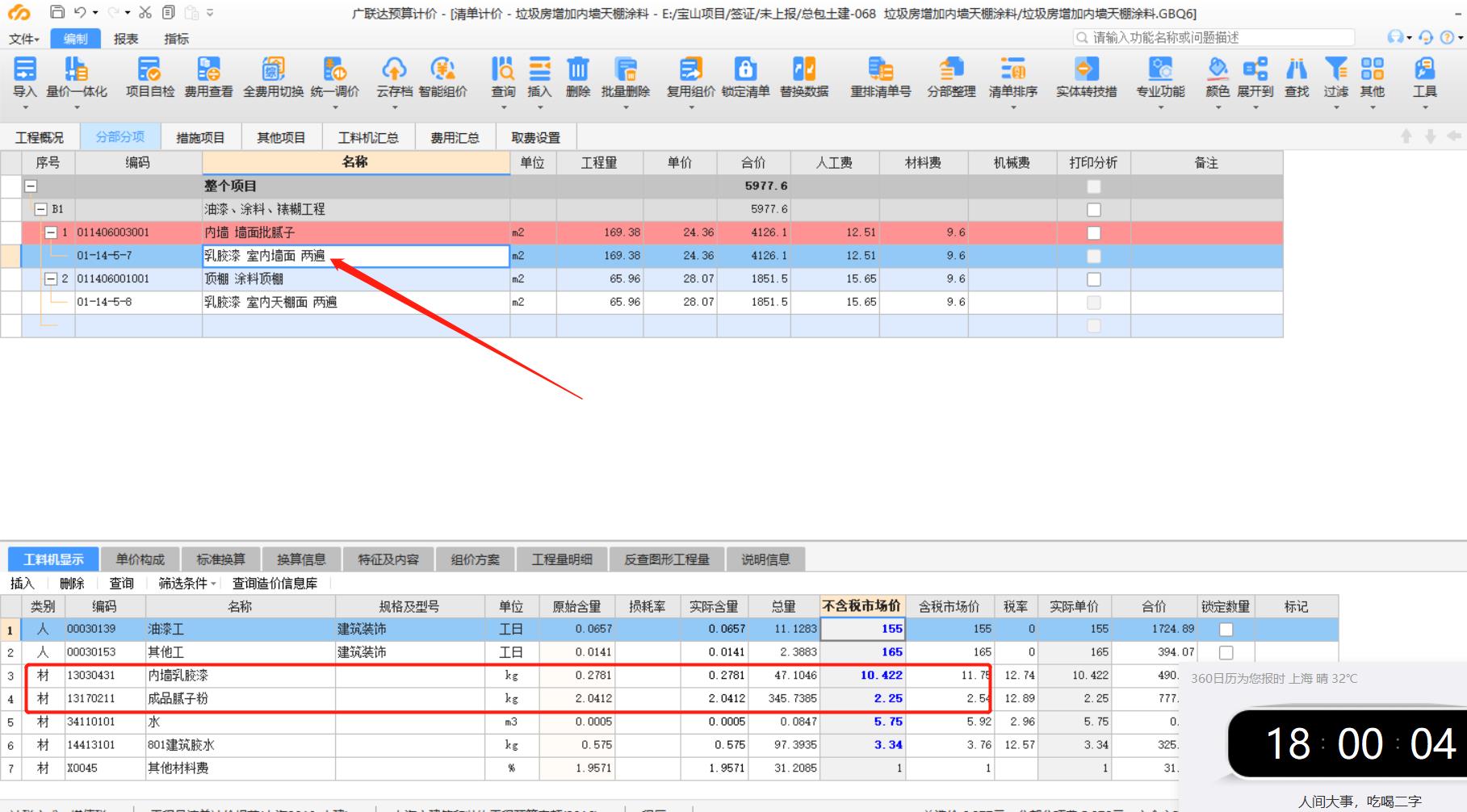Click the 名称 cell 乳胶漆 室内天棚面 两遍
The width and height of the screenshot is (1467, 812).
[356, 303]
